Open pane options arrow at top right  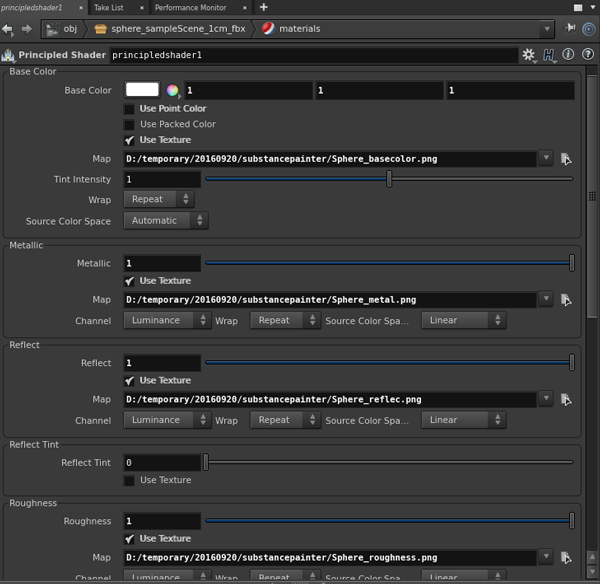[593, 7]
